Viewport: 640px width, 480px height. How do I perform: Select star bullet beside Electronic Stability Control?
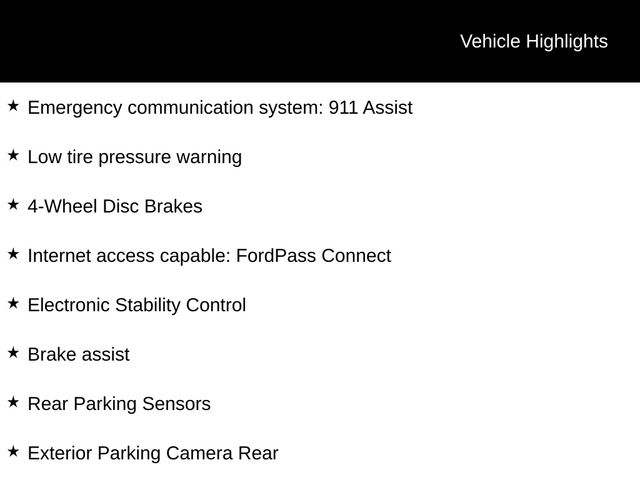(13, 304)
